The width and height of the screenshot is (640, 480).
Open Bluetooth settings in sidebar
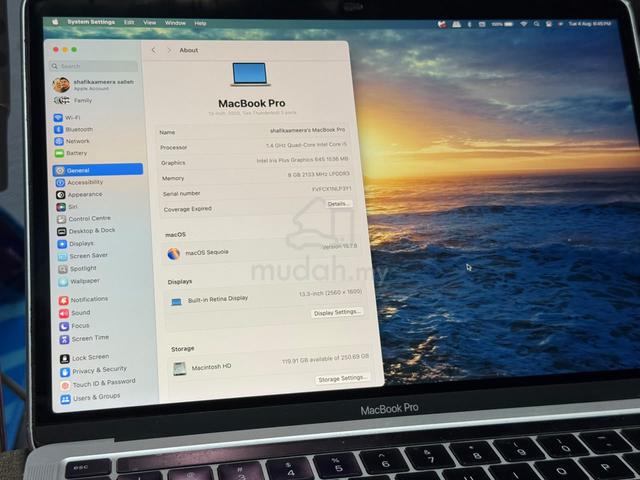tap(73, 129)
